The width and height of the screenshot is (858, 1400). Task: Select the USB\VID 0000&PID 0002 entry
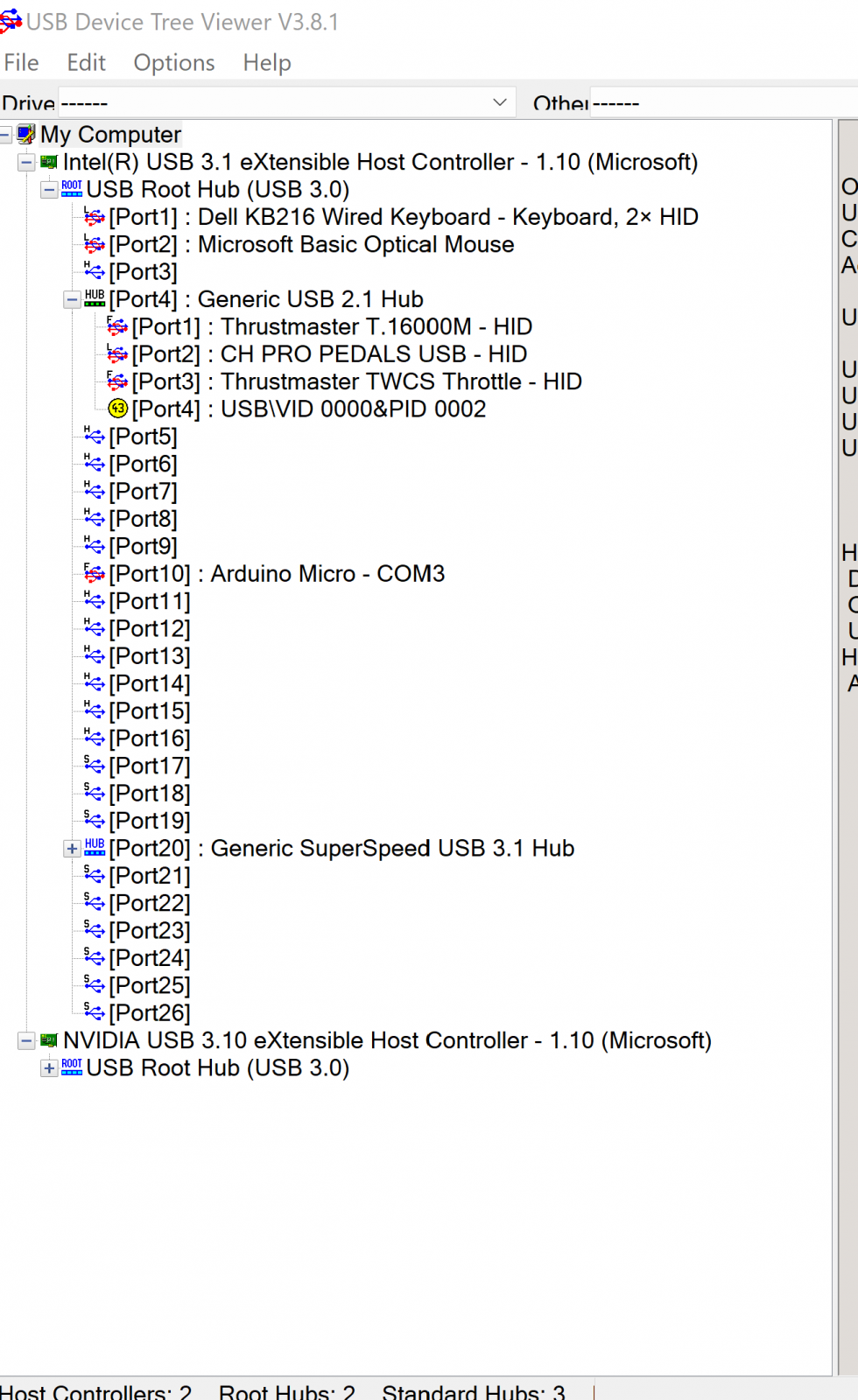[309, 409]
